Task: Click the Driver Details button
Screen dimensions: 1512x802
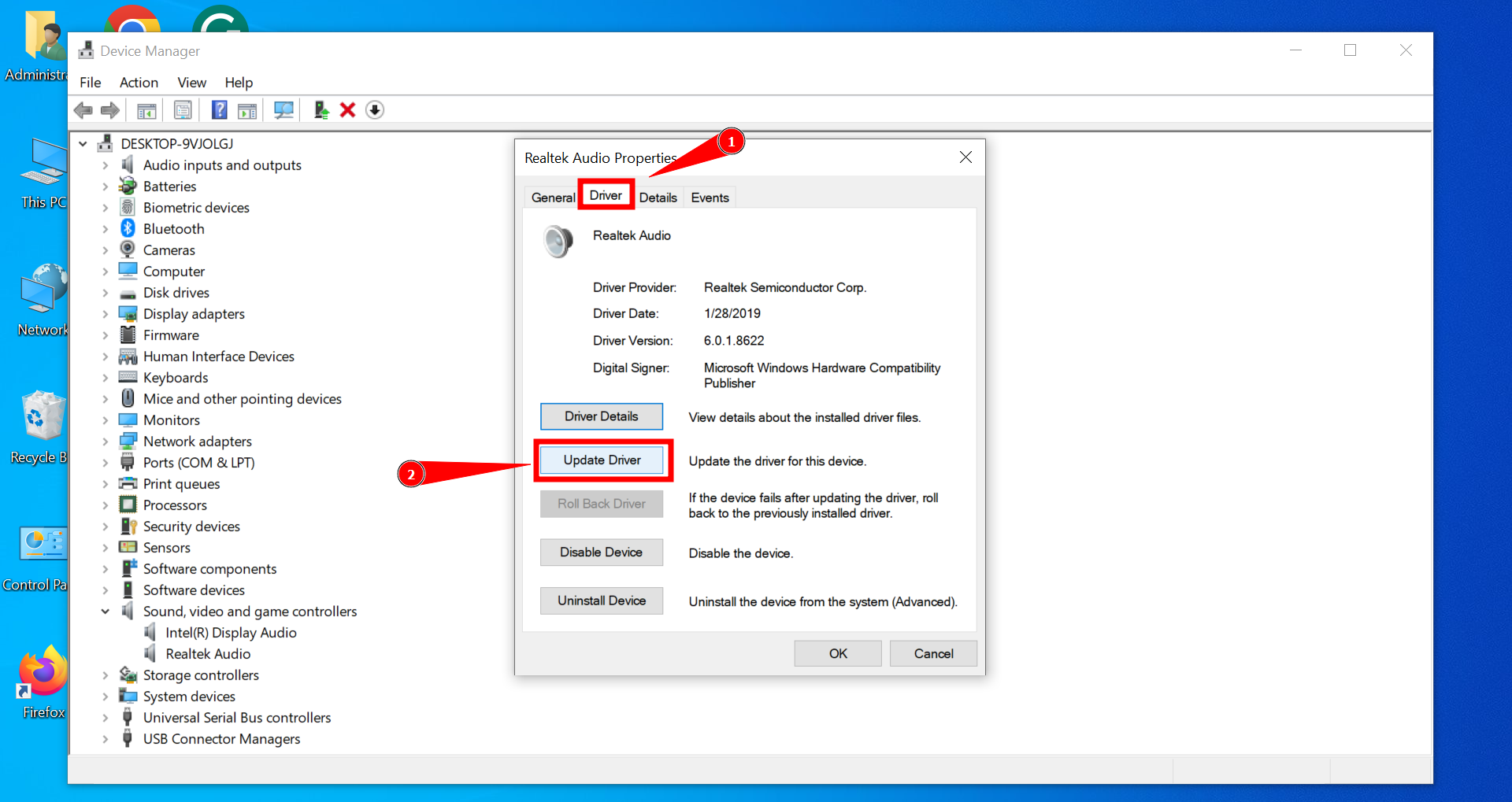Action: coord(602,416)
